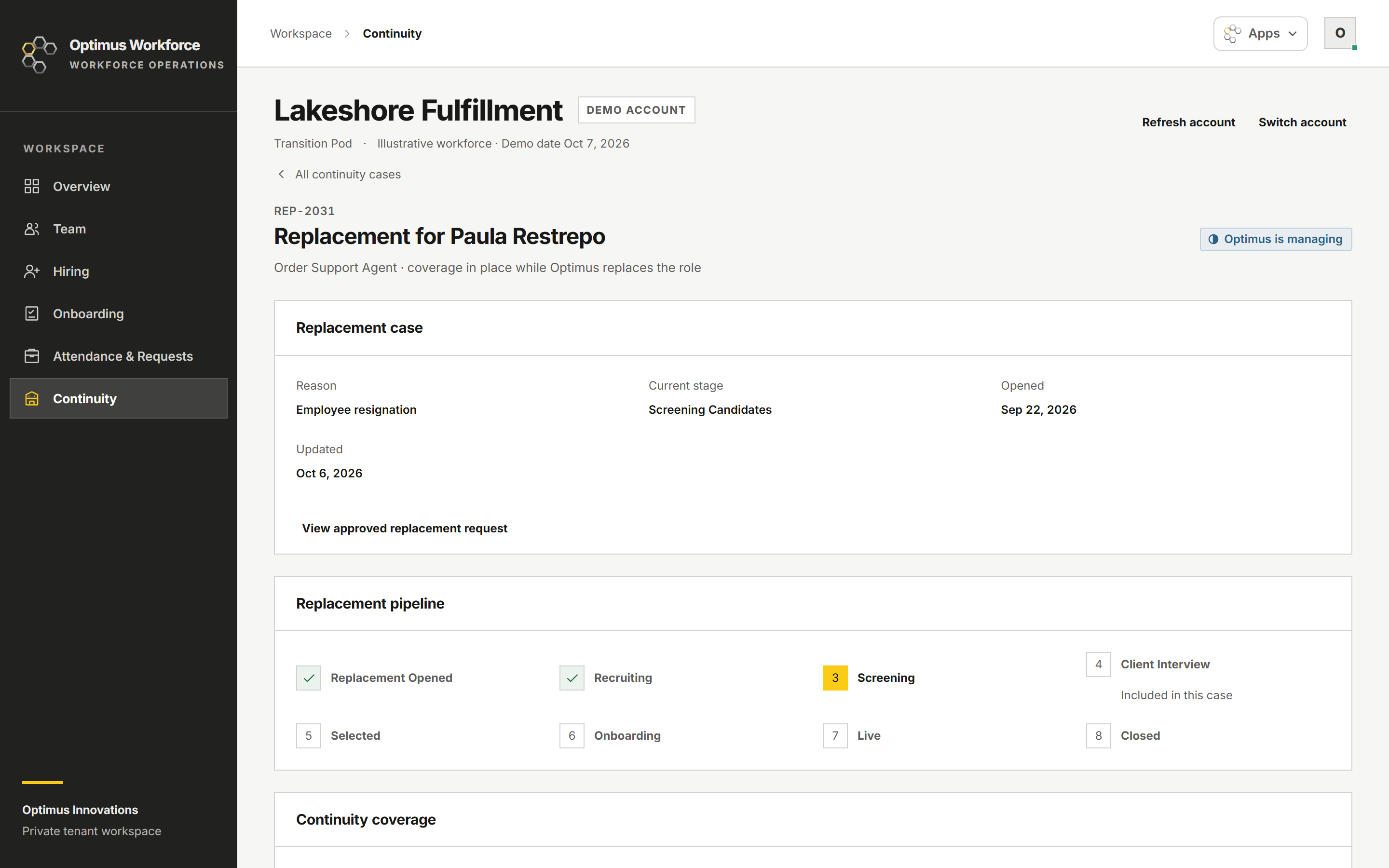Click the Replacement Opened checkmark step
This screenshot has width=1389, height=868.
pos(309,678)
